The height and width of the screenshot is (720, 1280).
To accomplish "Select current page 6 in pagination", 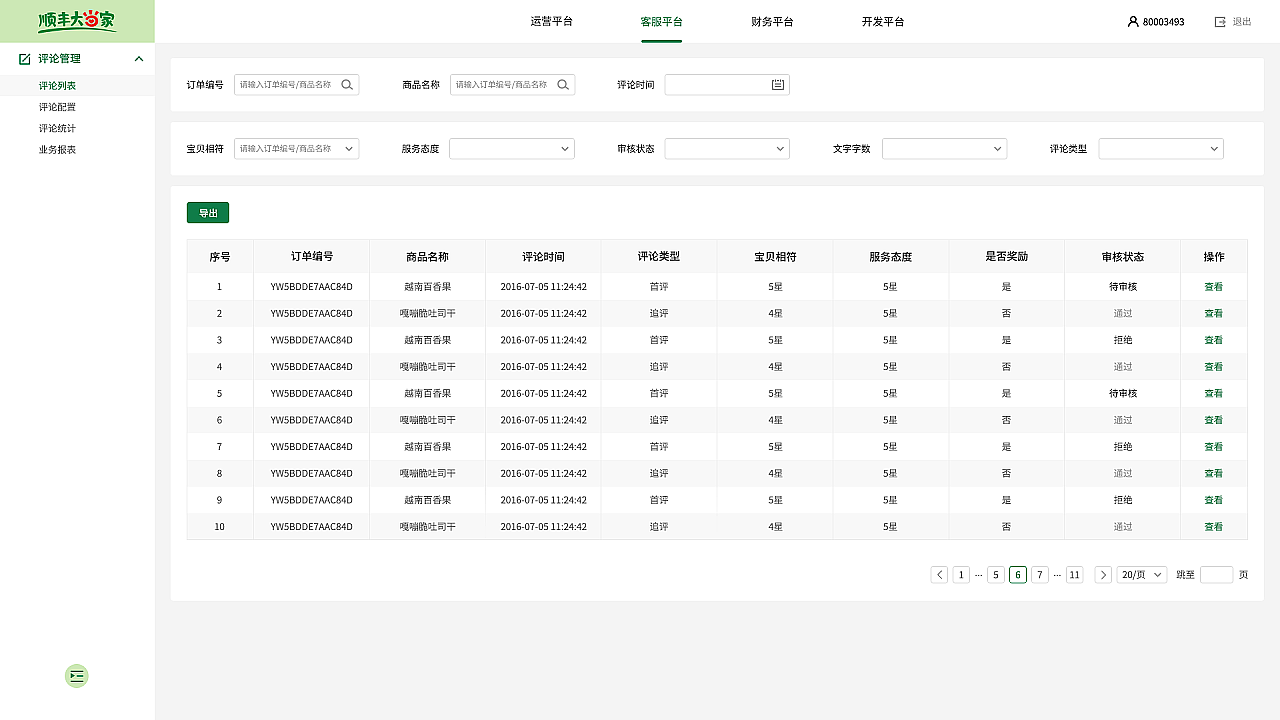I will 1018,575.
